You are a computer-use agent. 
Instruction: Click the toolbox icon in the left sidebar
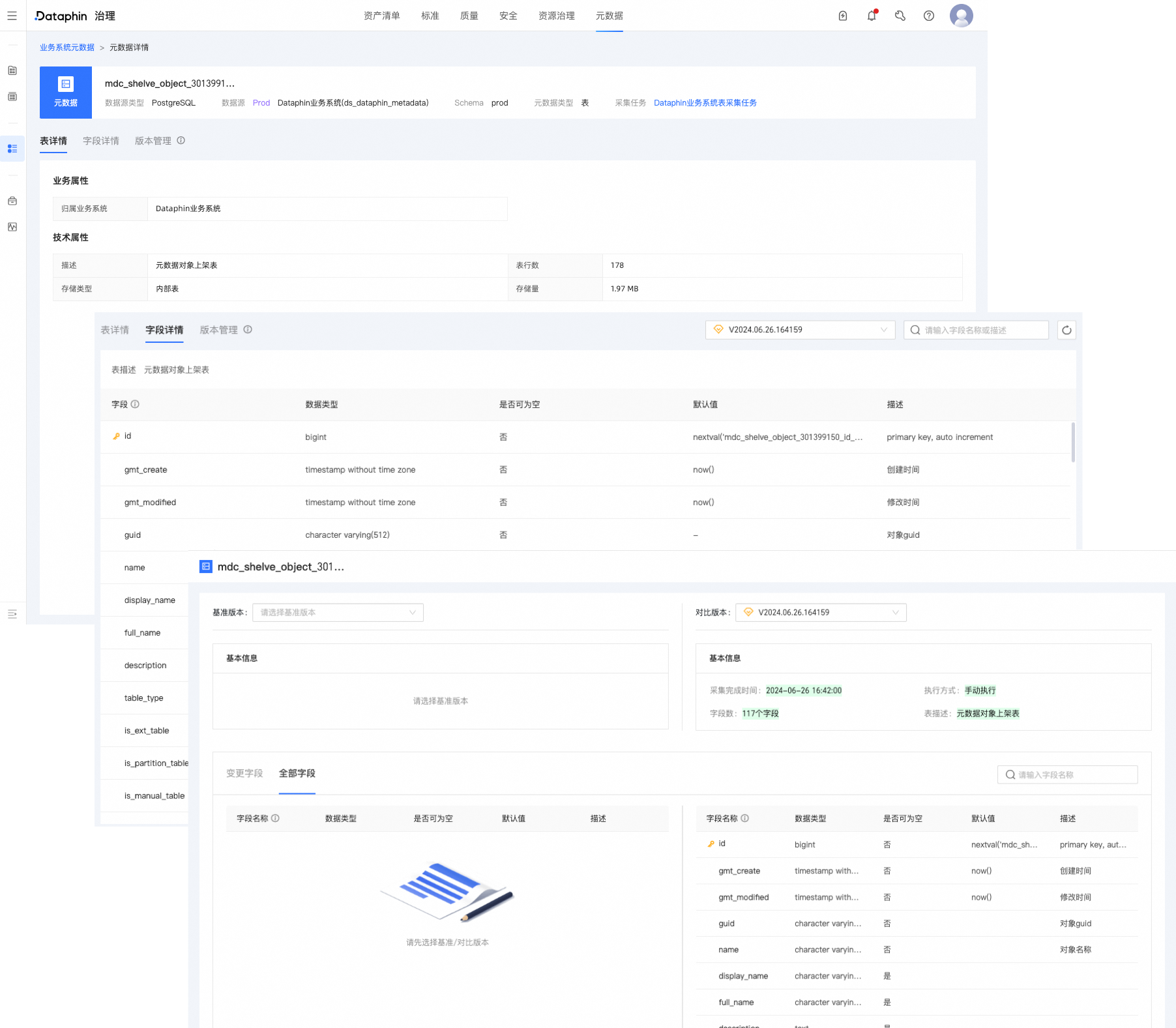12,201
